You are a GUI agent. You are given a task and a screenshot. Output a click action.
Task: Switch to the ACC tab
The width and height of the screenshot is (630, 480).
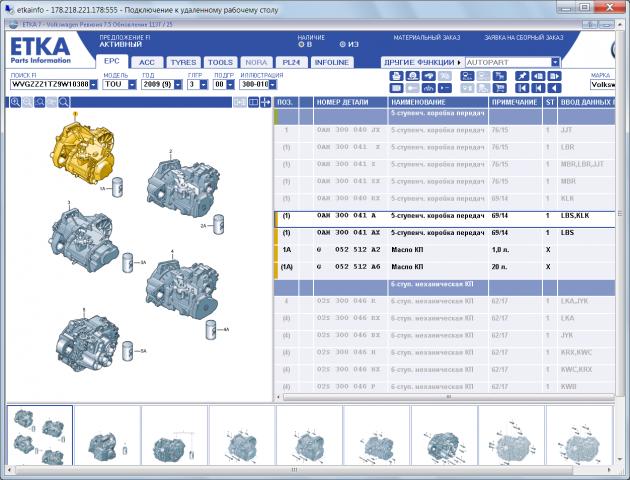(147, 62)
